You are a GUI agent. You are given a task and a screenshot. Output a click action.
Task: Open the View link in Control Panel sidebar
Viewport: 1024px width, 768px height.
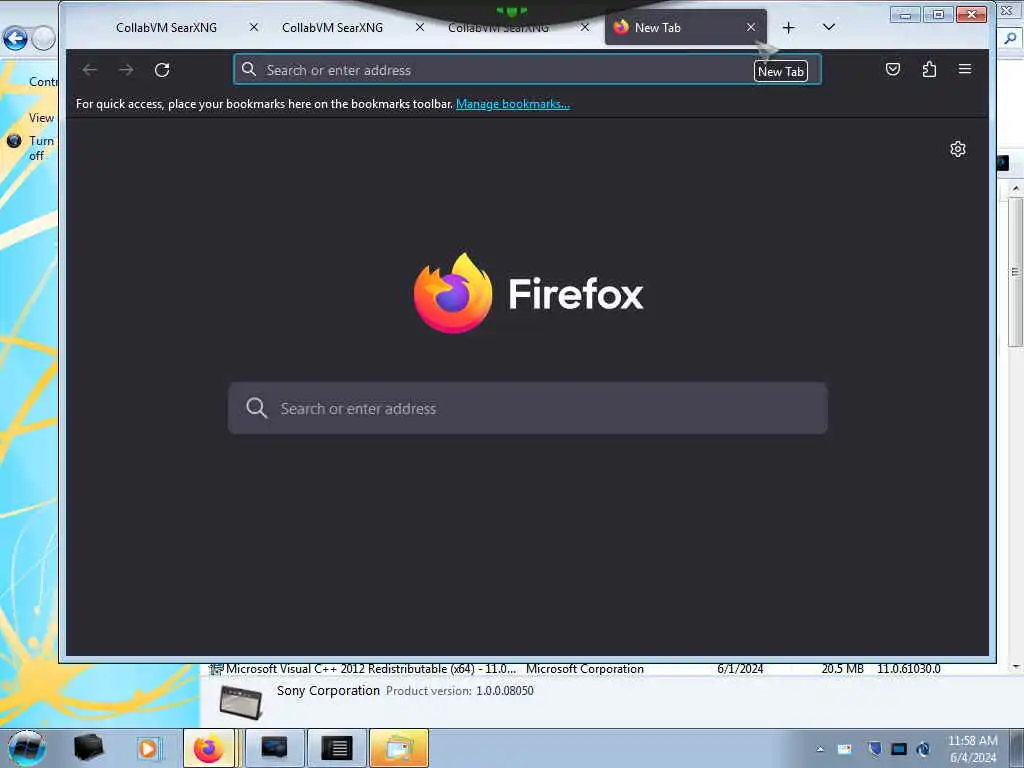41,118
